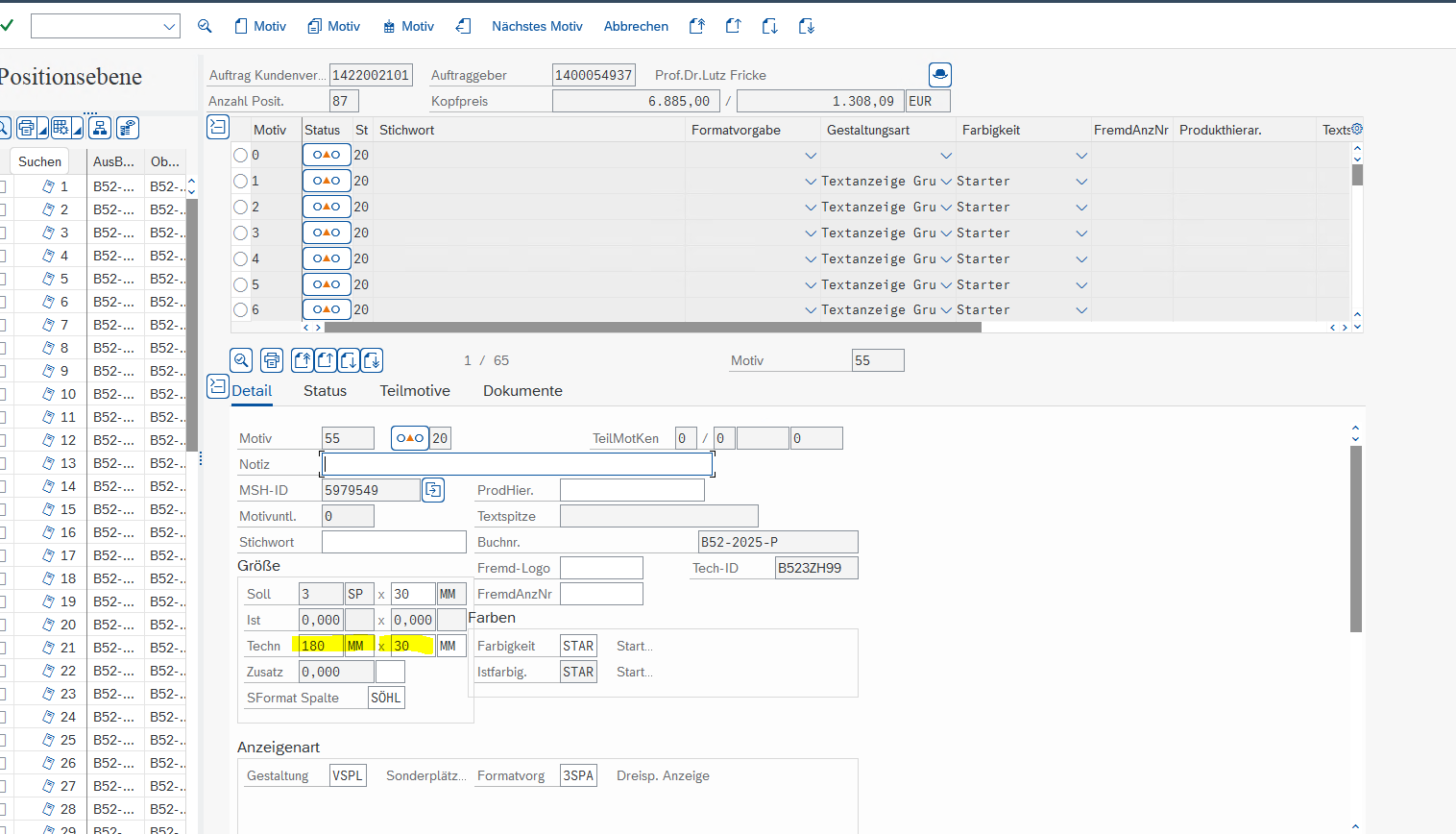
Task: Click the Stichwort input field in the detail form
Action: point(394,542)
